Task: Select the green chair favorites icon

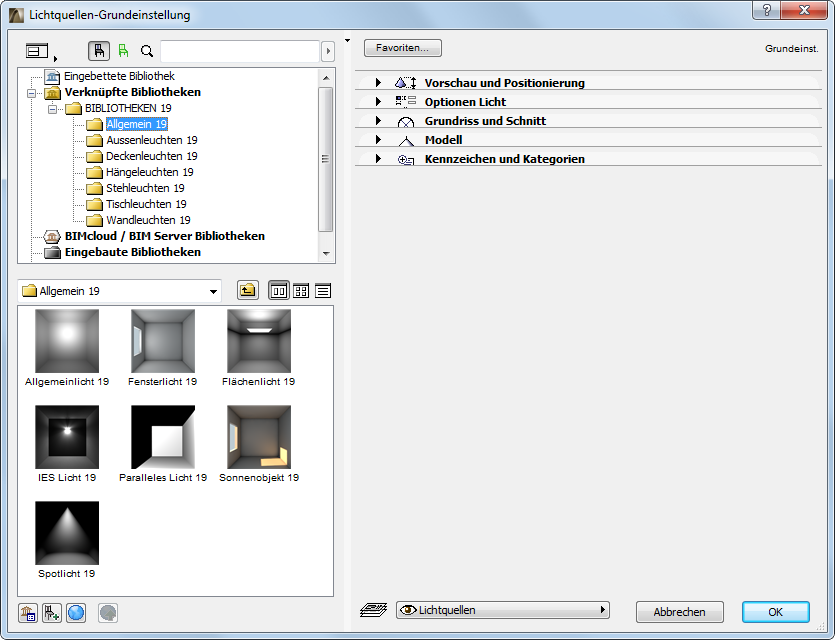Action: [x=124, y=51]
